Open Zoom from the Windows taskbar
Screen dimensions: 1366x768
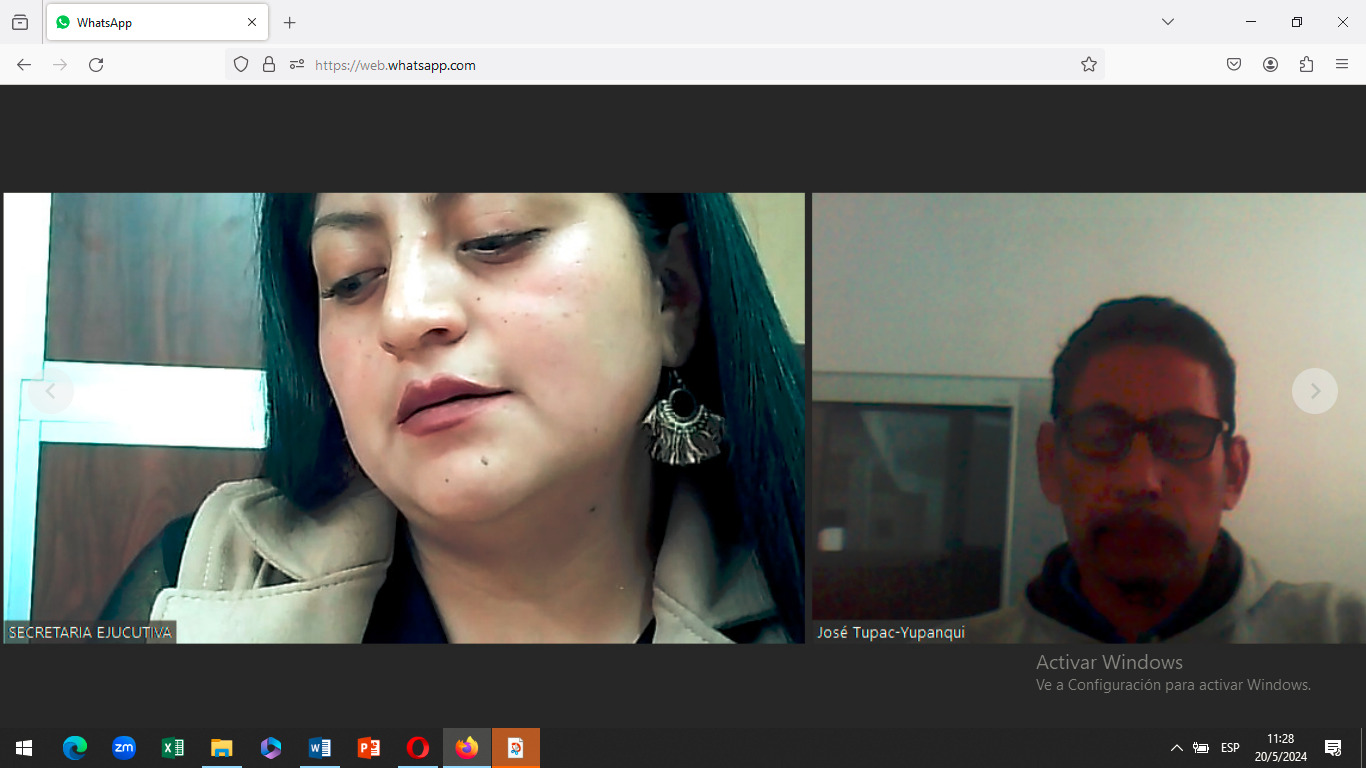[x=124, y=748]
